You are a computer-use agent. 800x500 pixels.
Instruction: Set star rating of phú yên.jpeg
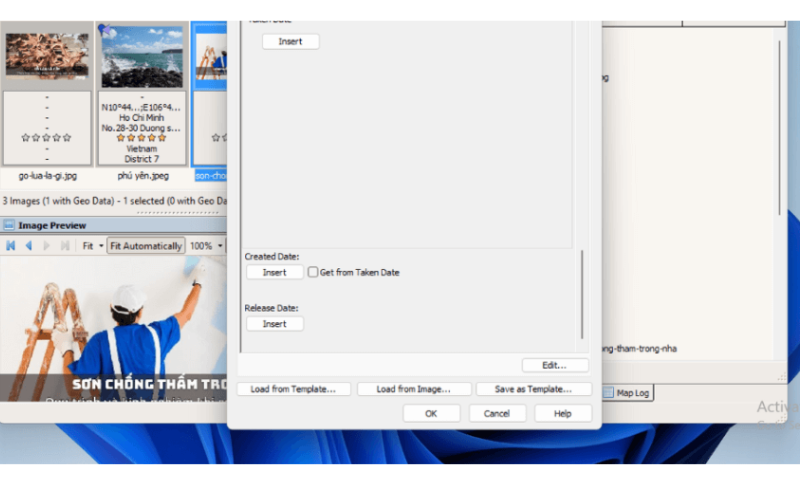[141, 138]
